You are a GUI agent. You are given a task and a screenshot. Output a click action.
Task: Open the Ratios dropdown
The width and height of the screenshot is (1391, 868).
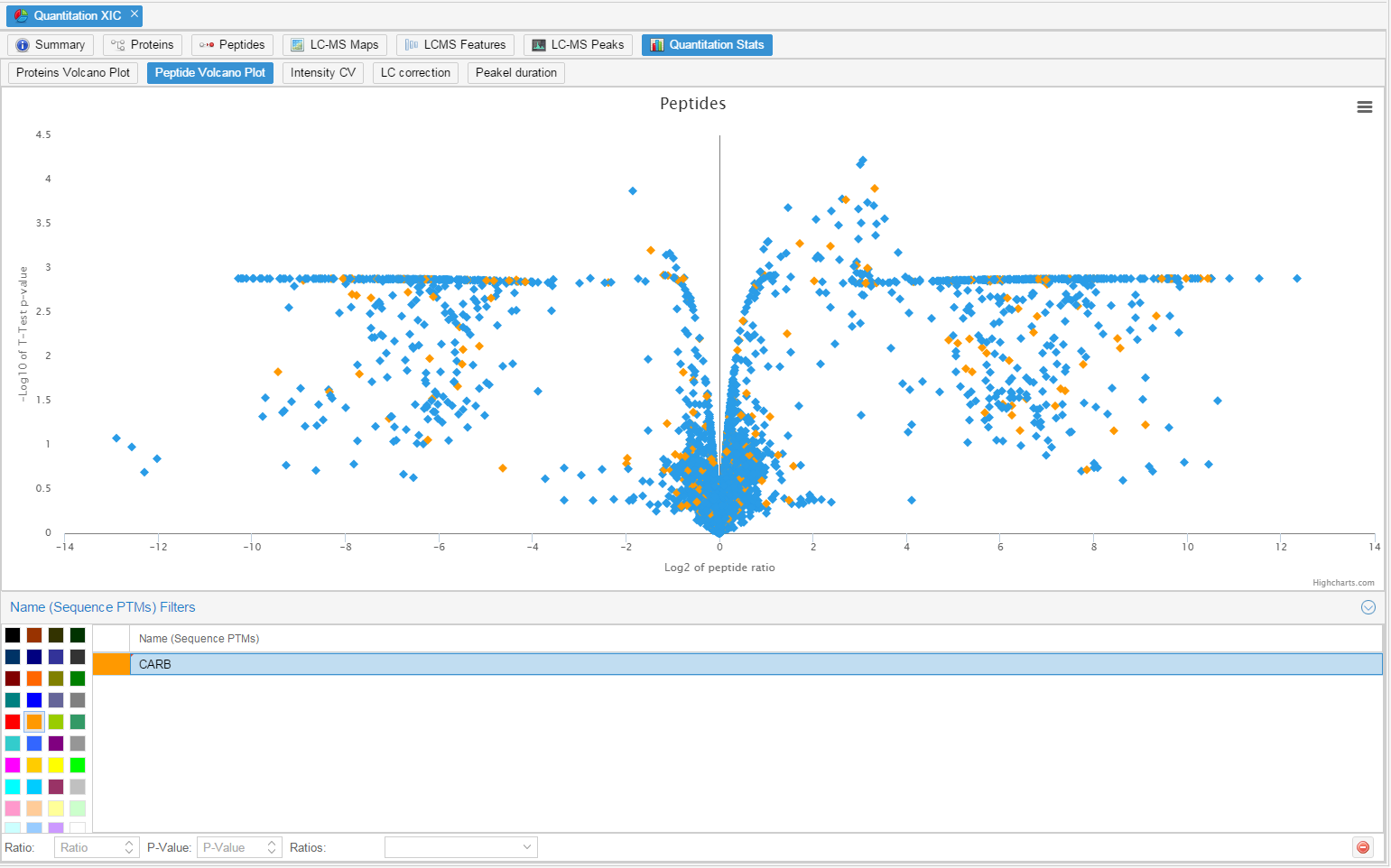point(460,847)
